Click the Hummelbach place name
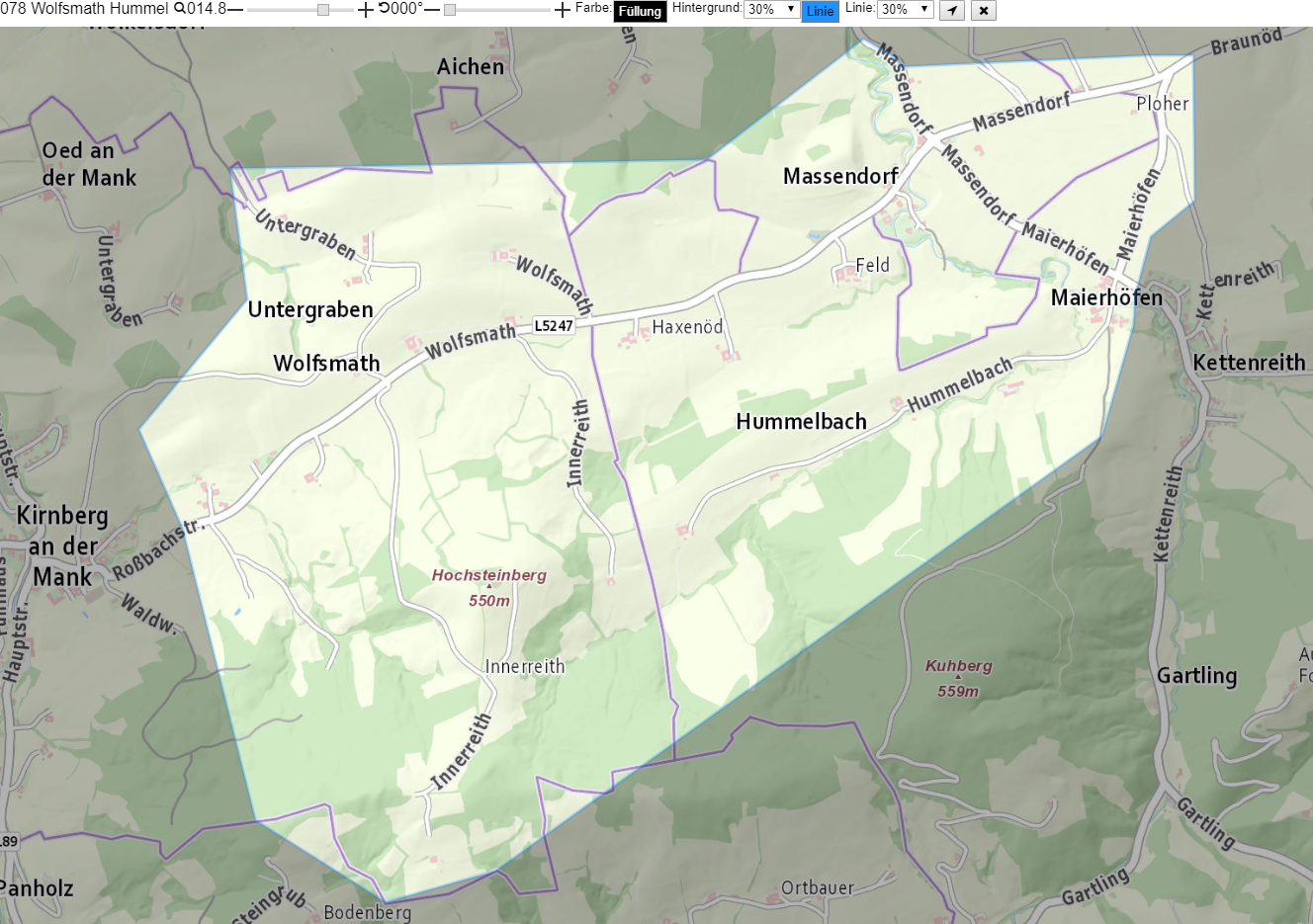This screenshot has width=1313, height=924. pos(801,421)
